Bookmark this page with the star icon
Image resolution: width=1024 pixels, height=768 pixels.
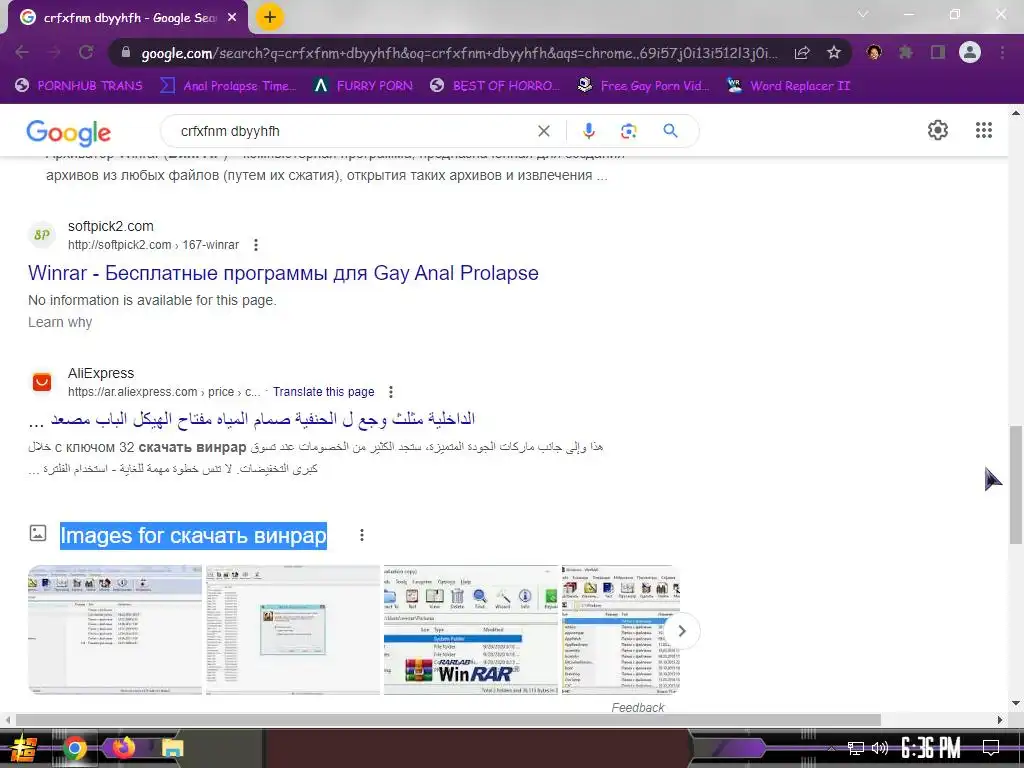[x=834, y=53]
